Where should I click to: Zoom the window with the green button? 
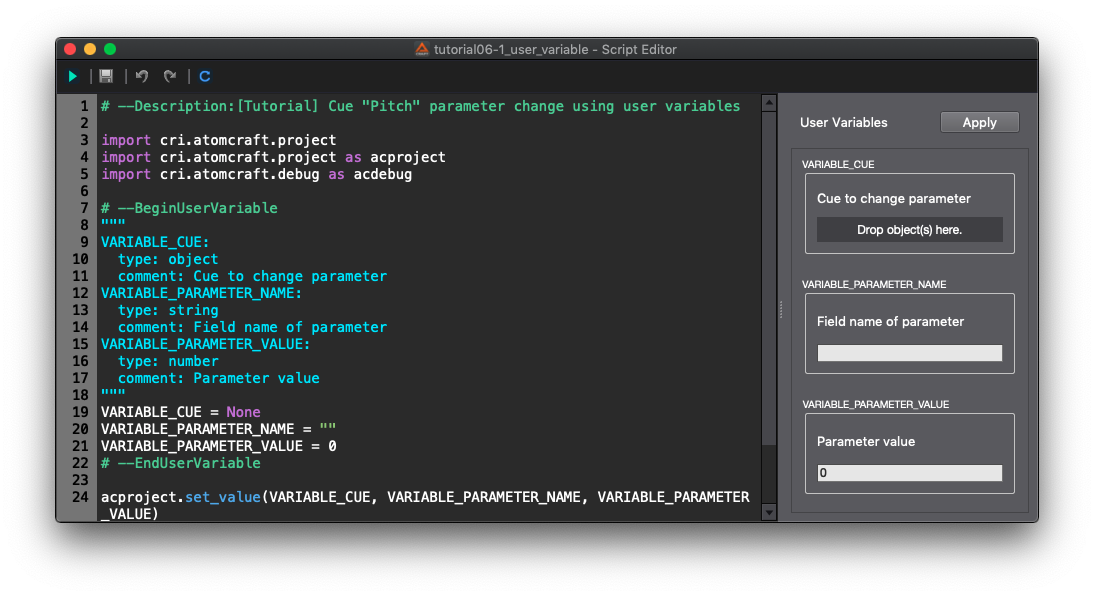110,49
